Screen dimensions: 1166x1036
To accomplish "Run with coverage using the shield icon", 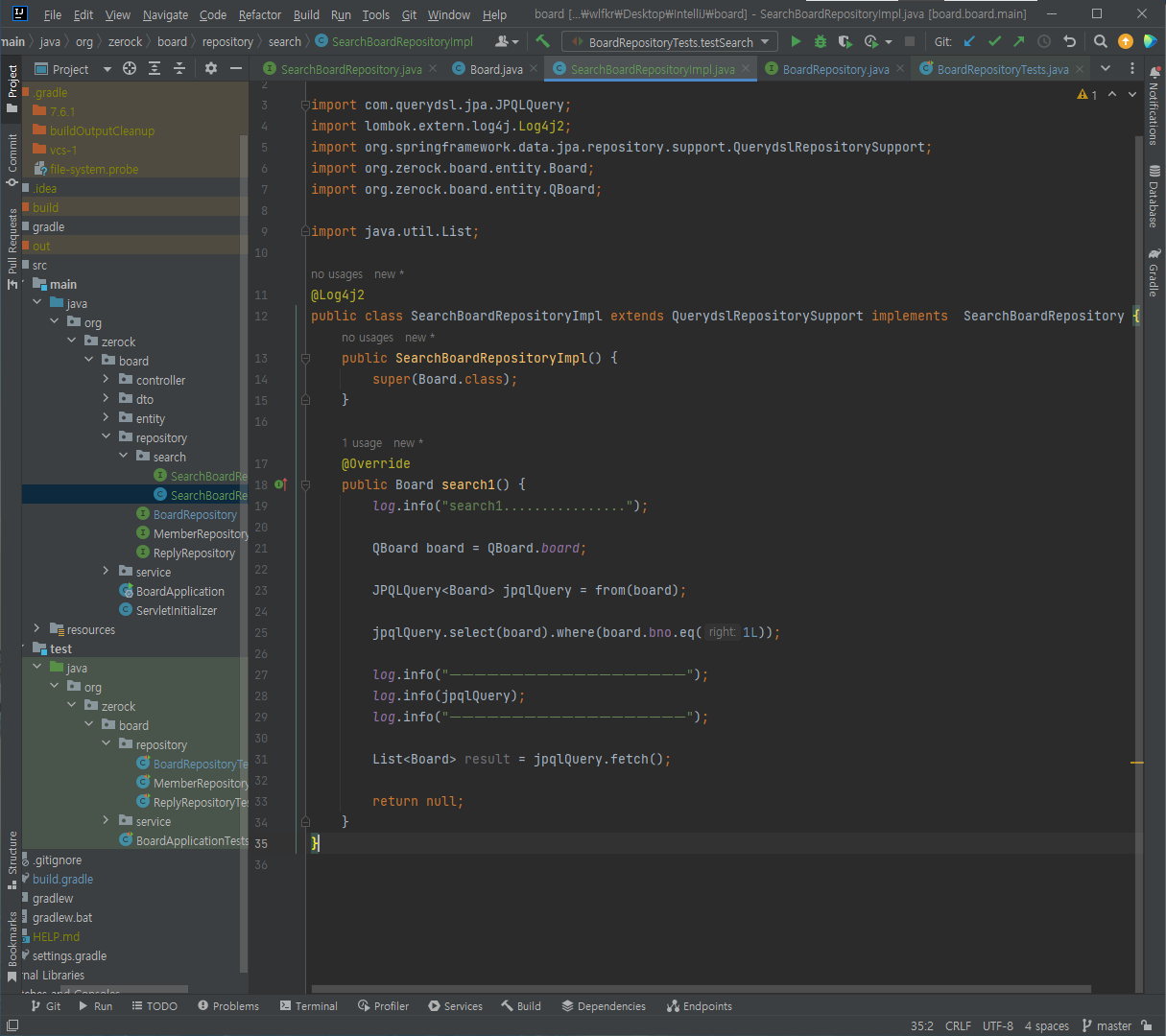I will point(845,41).
